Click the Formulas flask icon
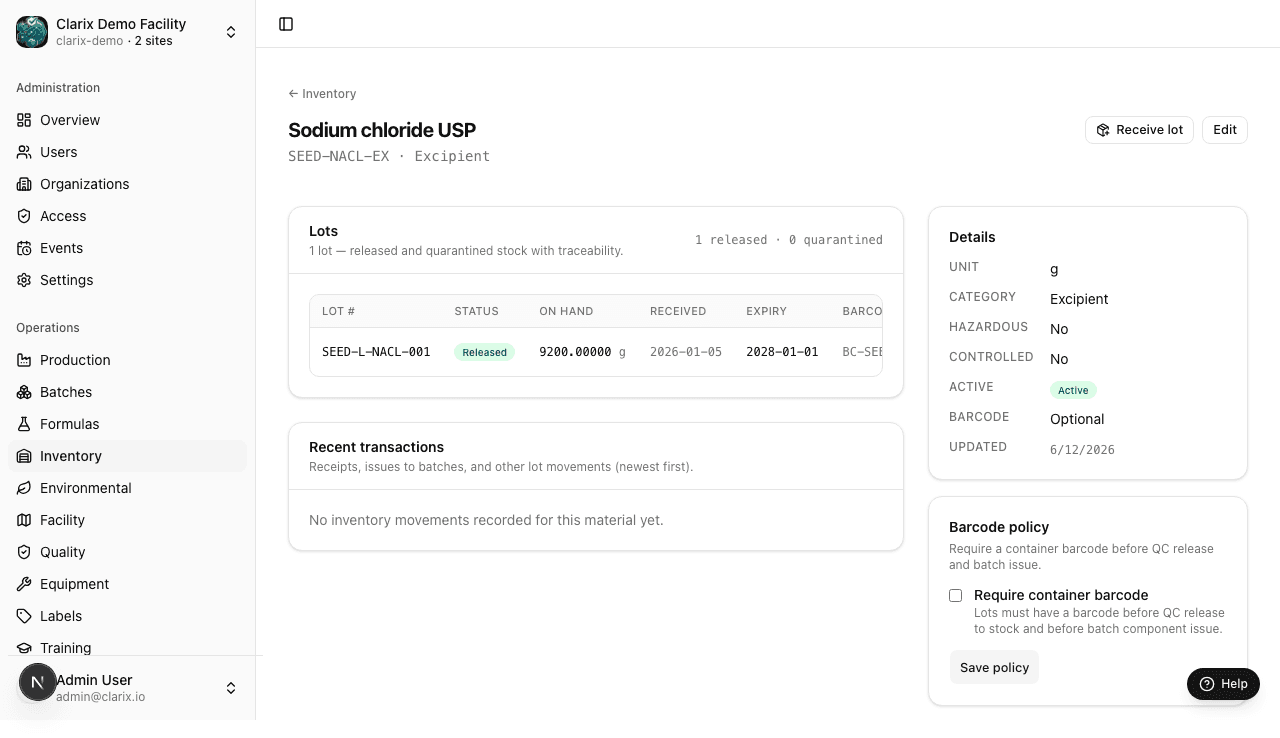 tap(24, 424)
